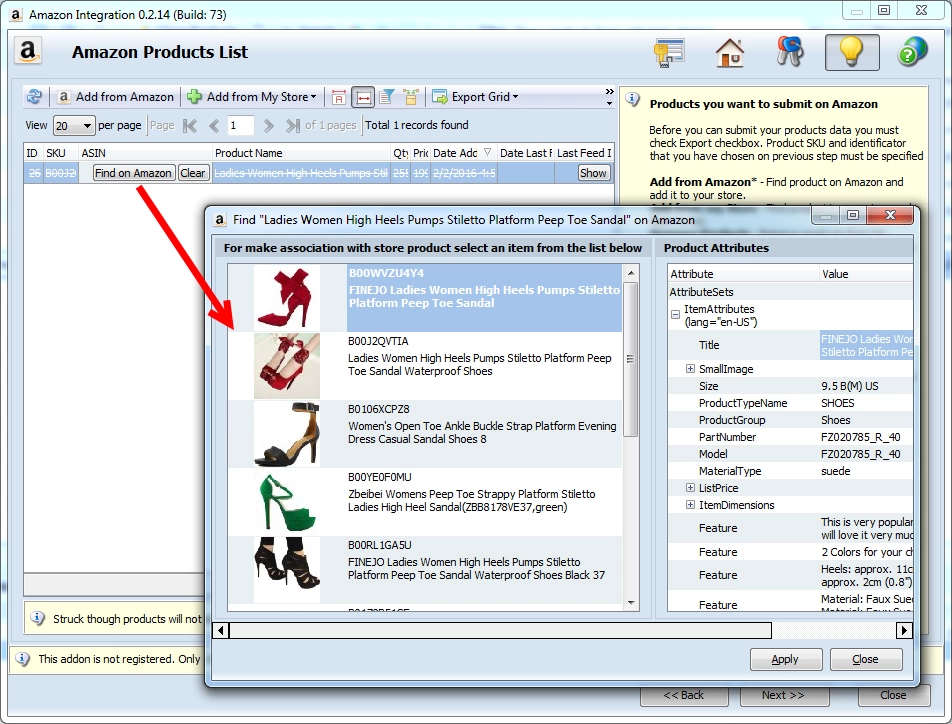
Task: Click the black ankle strap sandal thumbnail
Action: [287, 434]
